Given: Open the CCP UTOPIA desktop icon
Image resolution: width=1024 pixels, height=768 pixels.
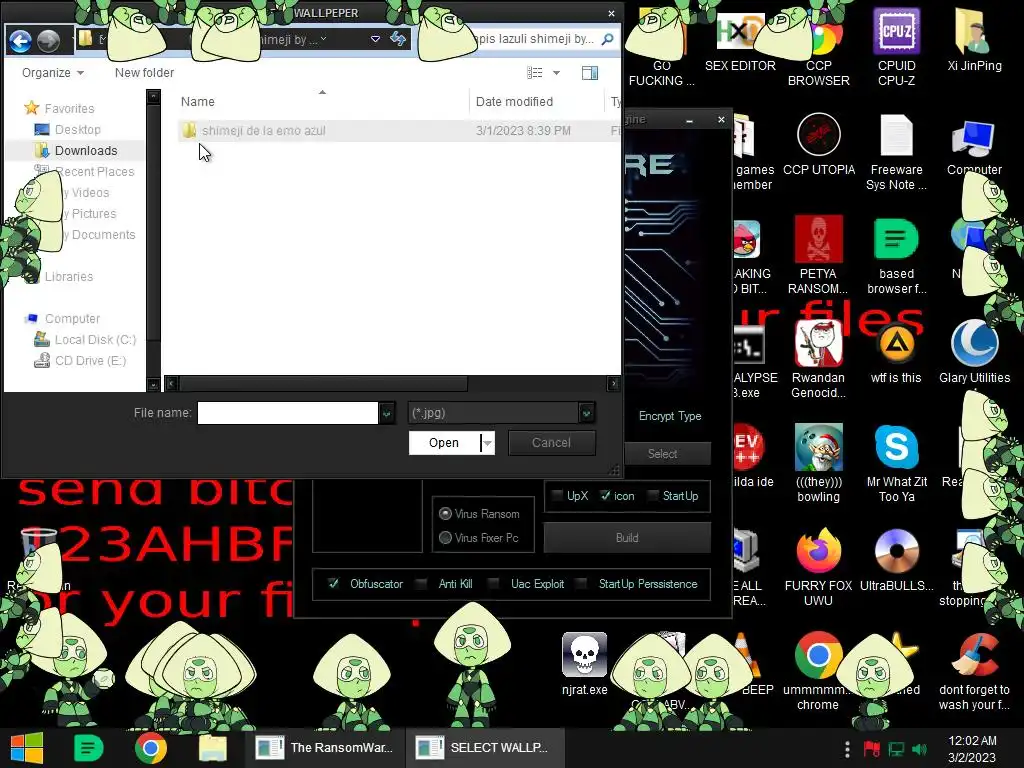Looking at the screenshot, I should click(818, 144).
